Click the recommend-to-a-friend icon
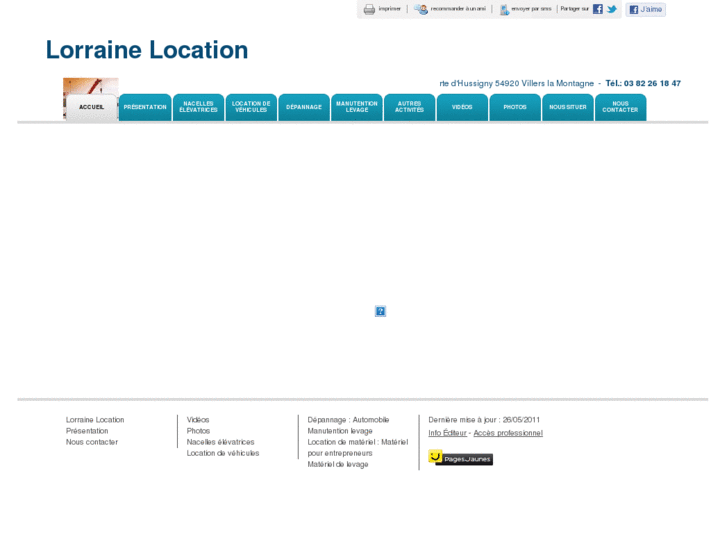 point(421,9)
